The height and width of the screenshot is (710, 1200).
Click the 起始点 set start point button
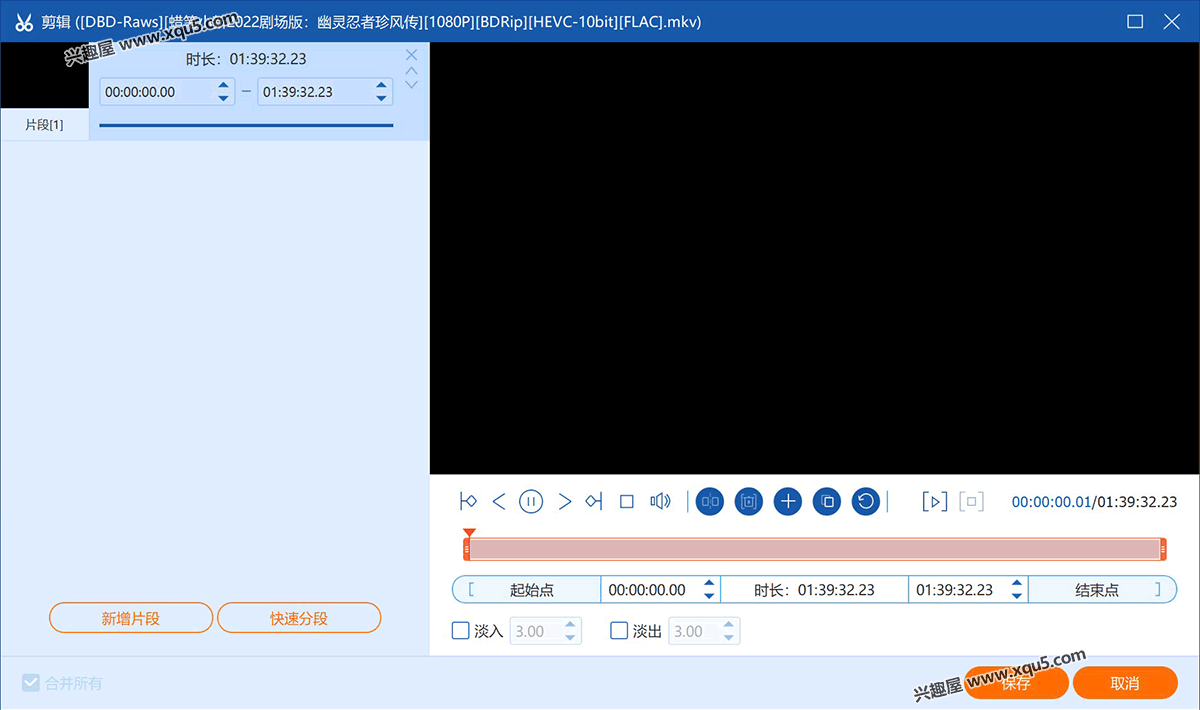point(527,590)
